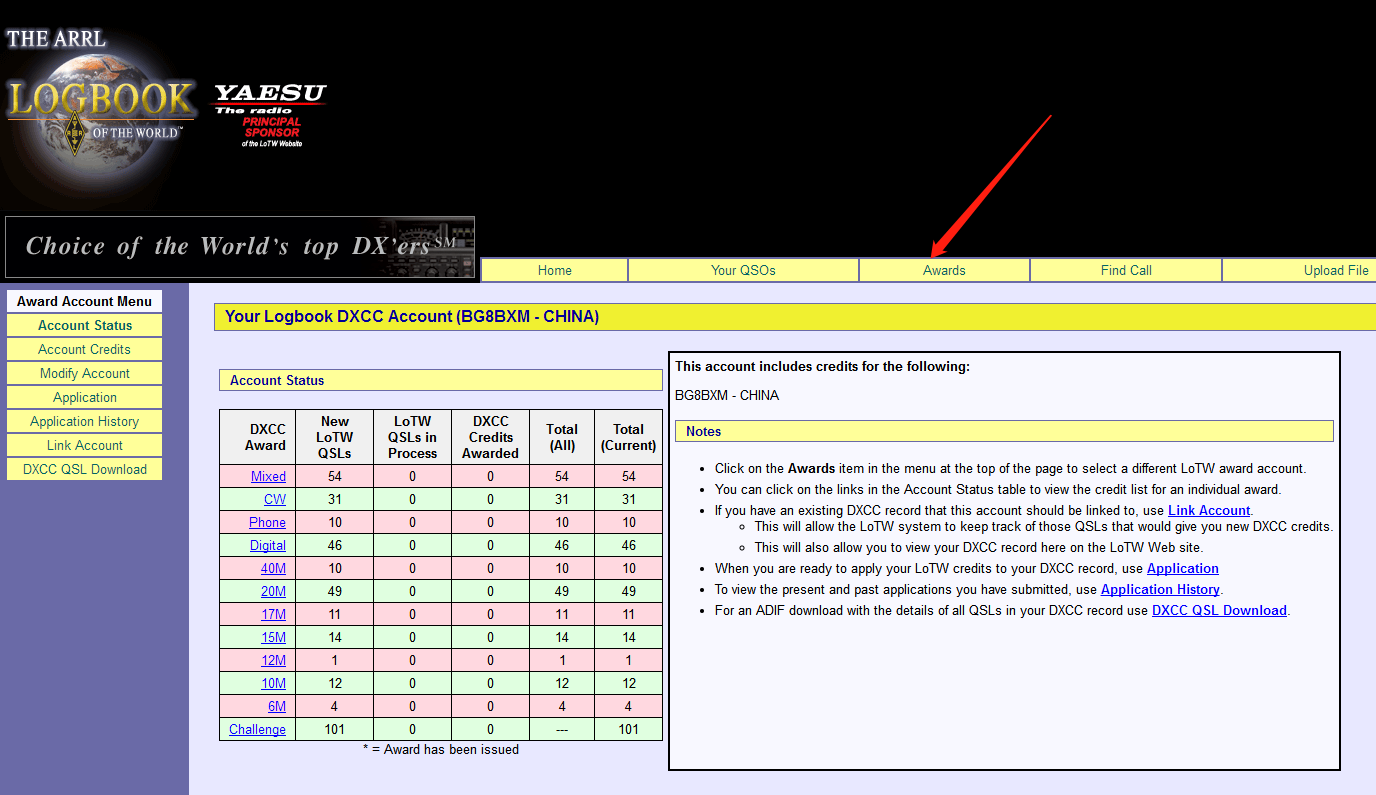Open DXCC QSL Download in the sidebar
1376x795 pixels.
point(85,469)
